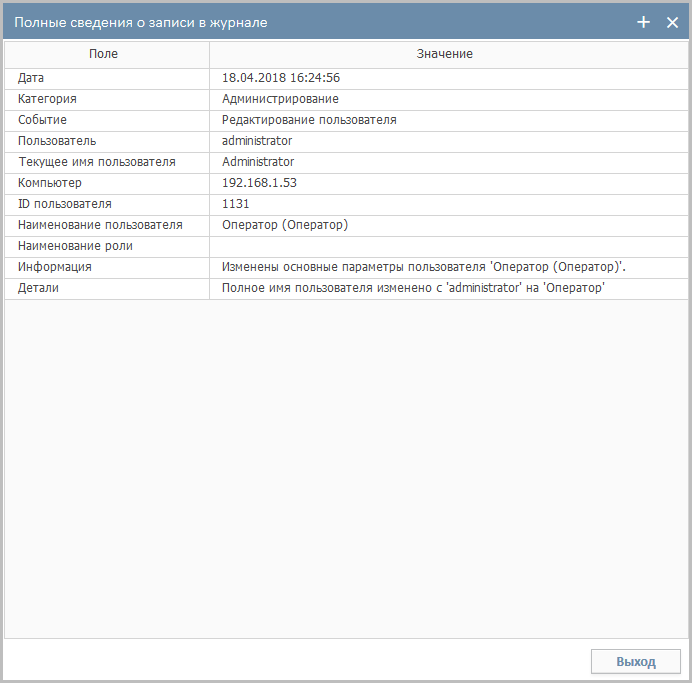Click the Администрирование value cell
Image resolution: width=692 pixels, height=683 pixels.
click(x=280, y=99)
